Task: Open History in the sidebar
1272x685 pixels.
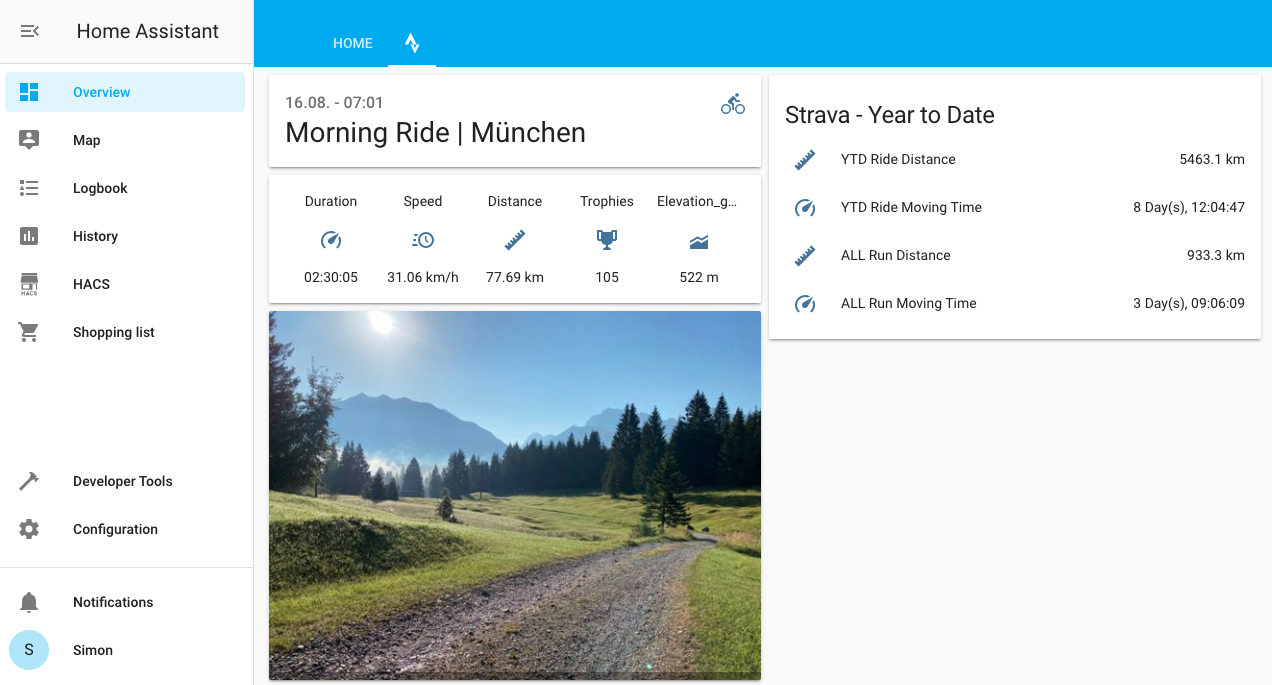Action: click(x=125, y=236)
